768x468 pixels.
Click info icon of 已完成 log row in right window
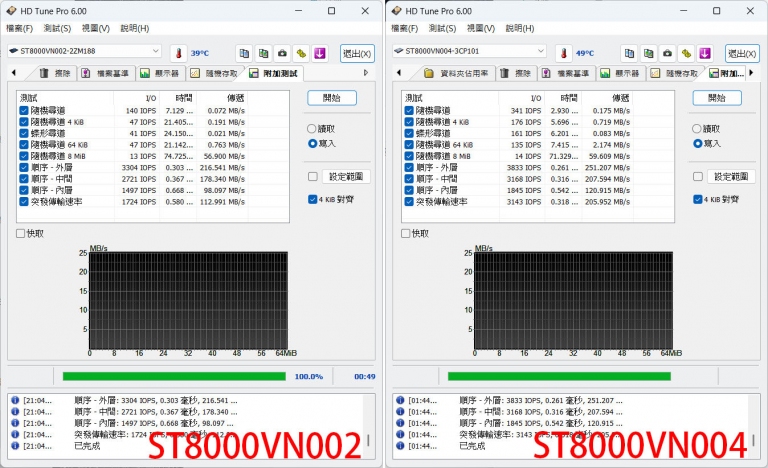[x=400, y=446]
